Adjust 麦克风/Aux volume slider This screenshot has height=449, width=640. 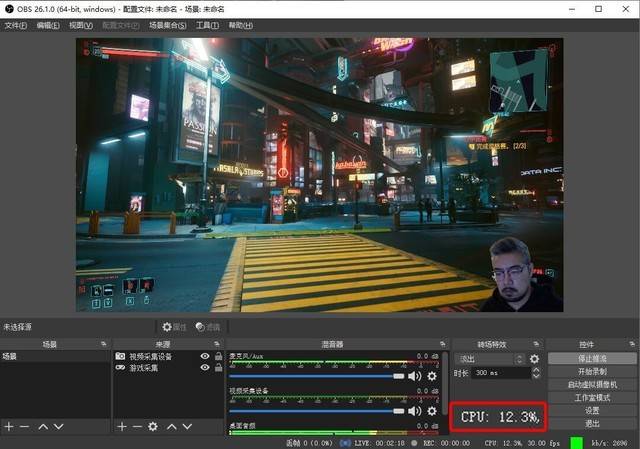tap(317, 376)
